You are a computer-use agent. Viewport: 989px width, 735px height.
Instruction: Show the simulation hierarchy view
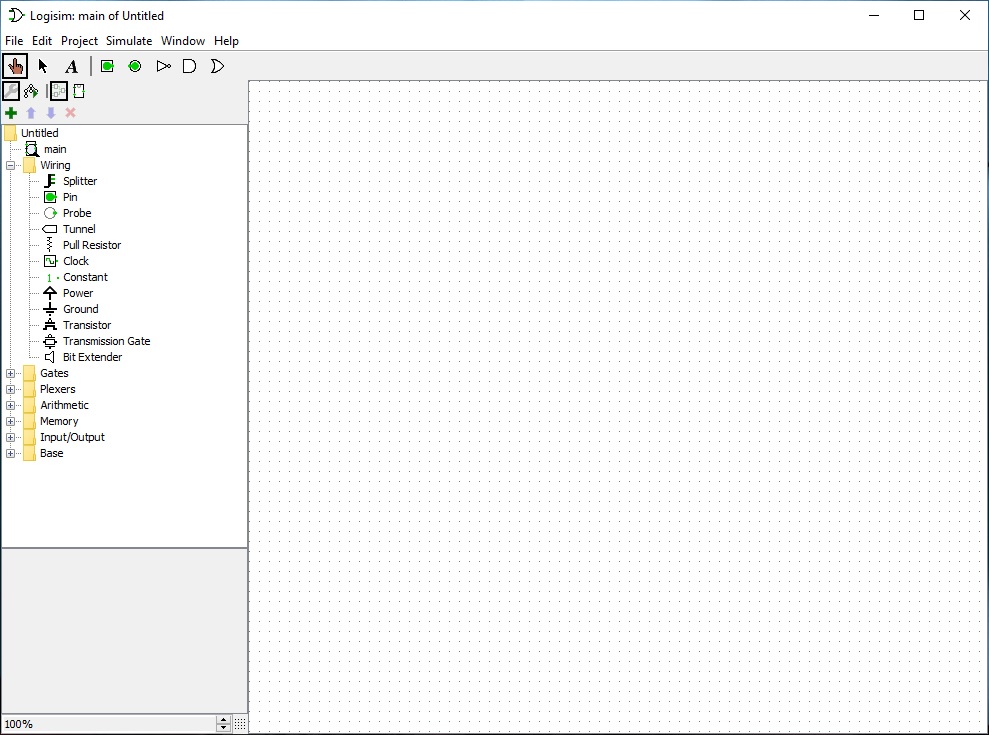pyautogui.click(x=31, y=91)
